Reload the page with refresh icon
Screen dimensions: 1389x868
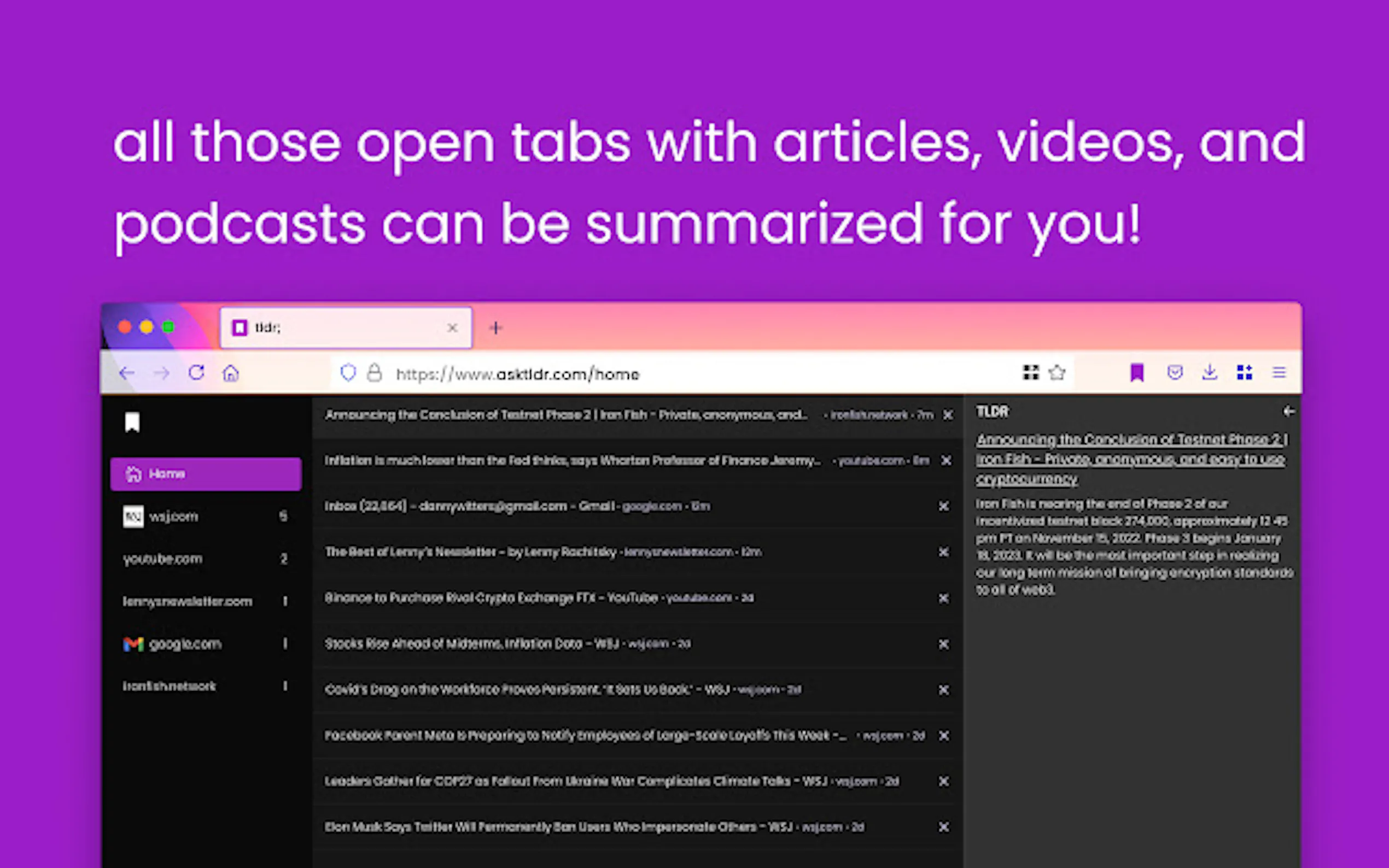coord(196,373)
